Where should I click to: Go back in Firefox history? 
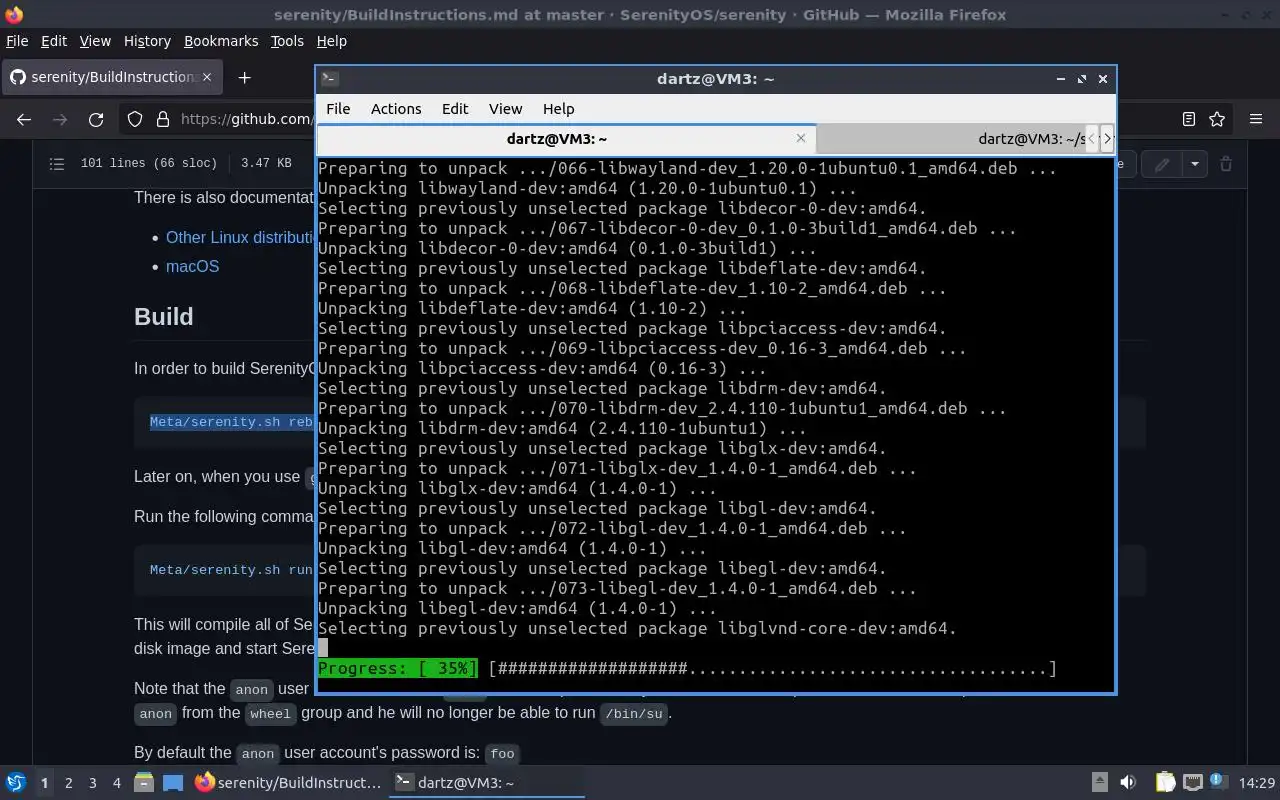[x=24, y=119]
